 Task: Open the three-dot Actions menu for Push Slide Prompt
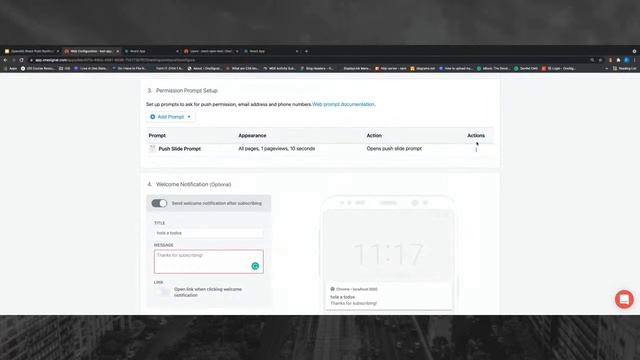pyautogui.click(x=476, y=149)
